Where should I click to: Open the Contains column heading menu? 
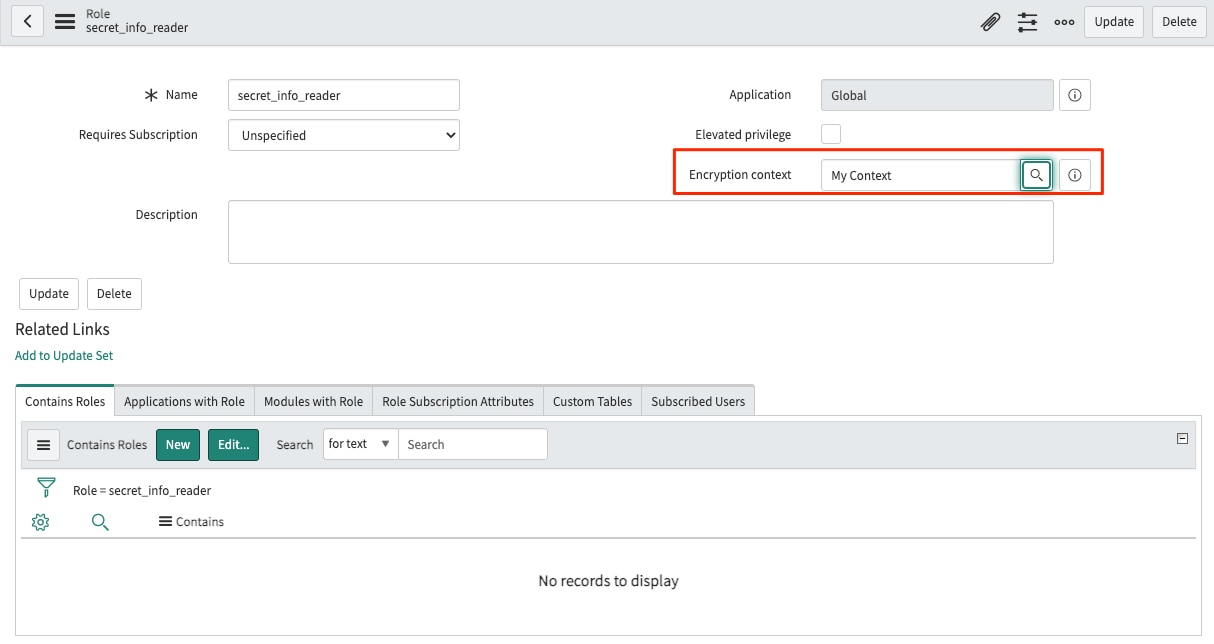(191, 521)
